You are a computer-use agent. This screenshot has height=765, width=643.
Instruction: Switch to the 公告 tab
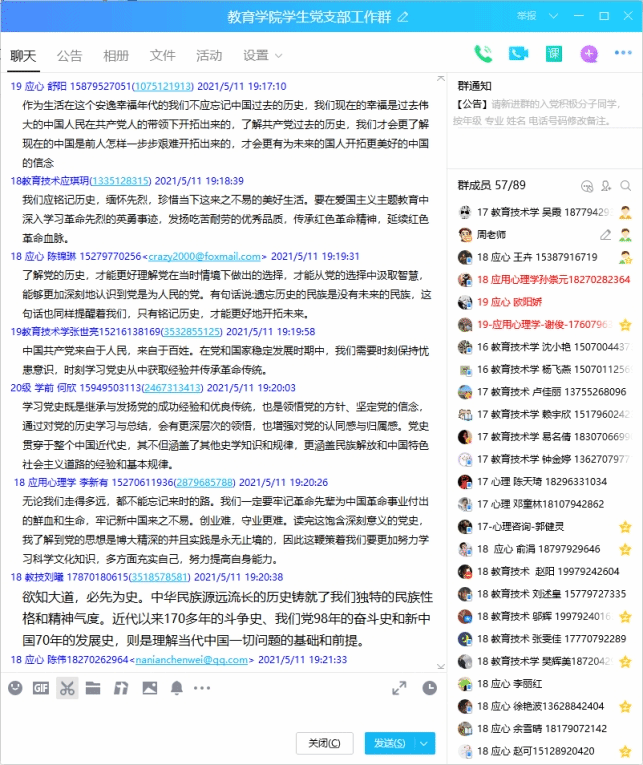pos(69,55)
